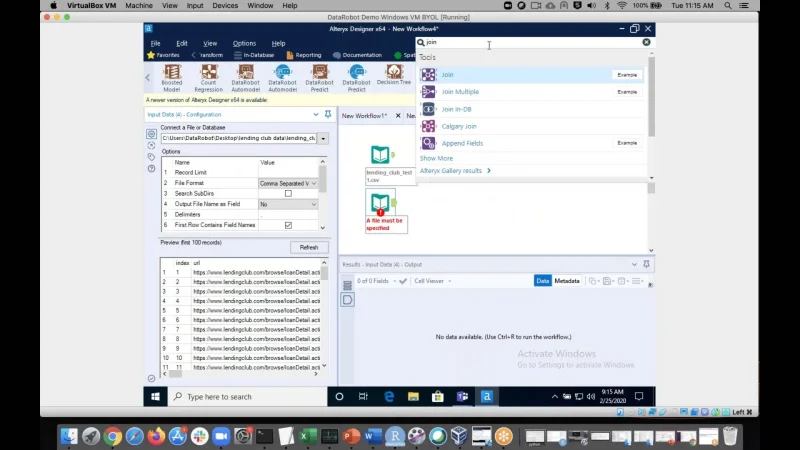The image size is (800, 450).
Task: Clear the tool search box
Action: 646,42
